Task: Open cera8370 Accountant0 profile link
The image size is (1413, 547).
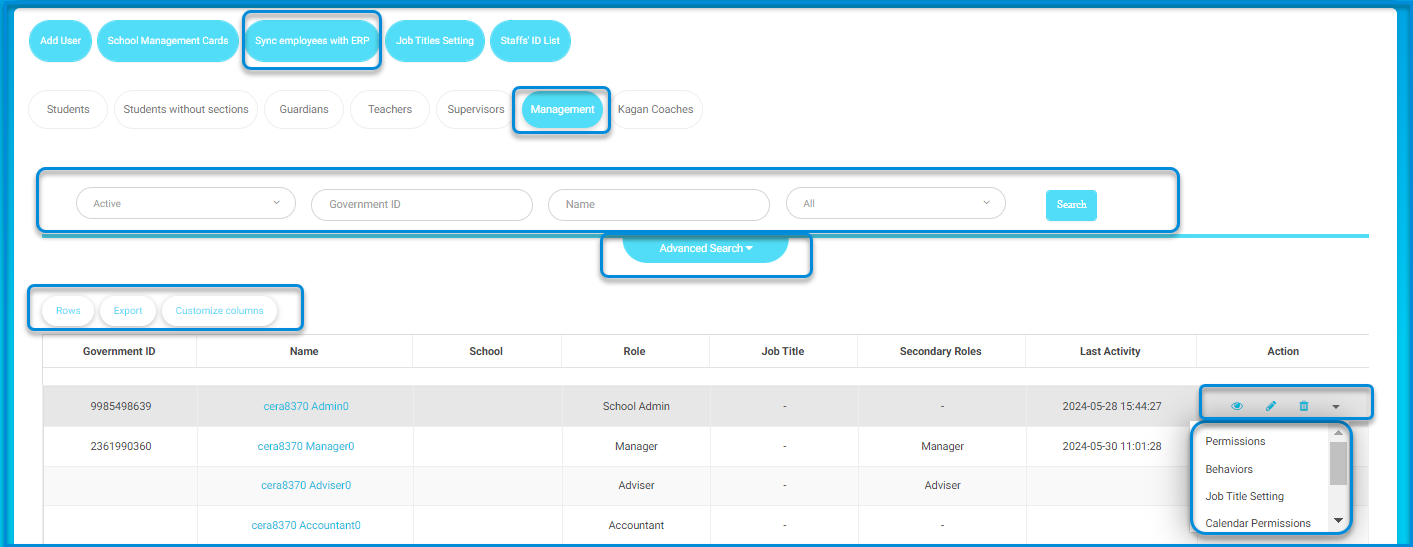Action: click(305, 525)
